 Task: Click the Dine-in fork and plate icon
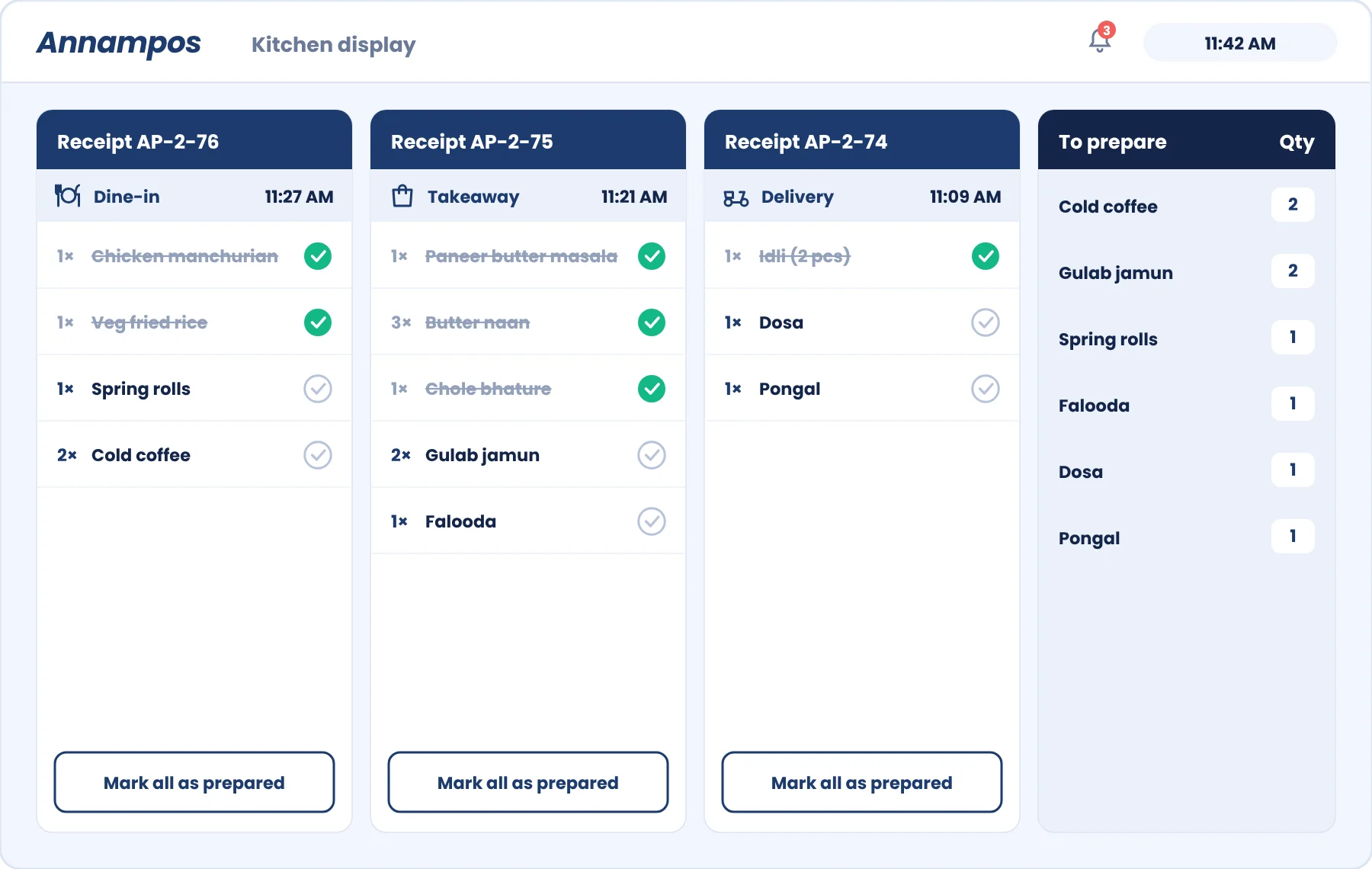pyautogui.click(x=67, y=196)
